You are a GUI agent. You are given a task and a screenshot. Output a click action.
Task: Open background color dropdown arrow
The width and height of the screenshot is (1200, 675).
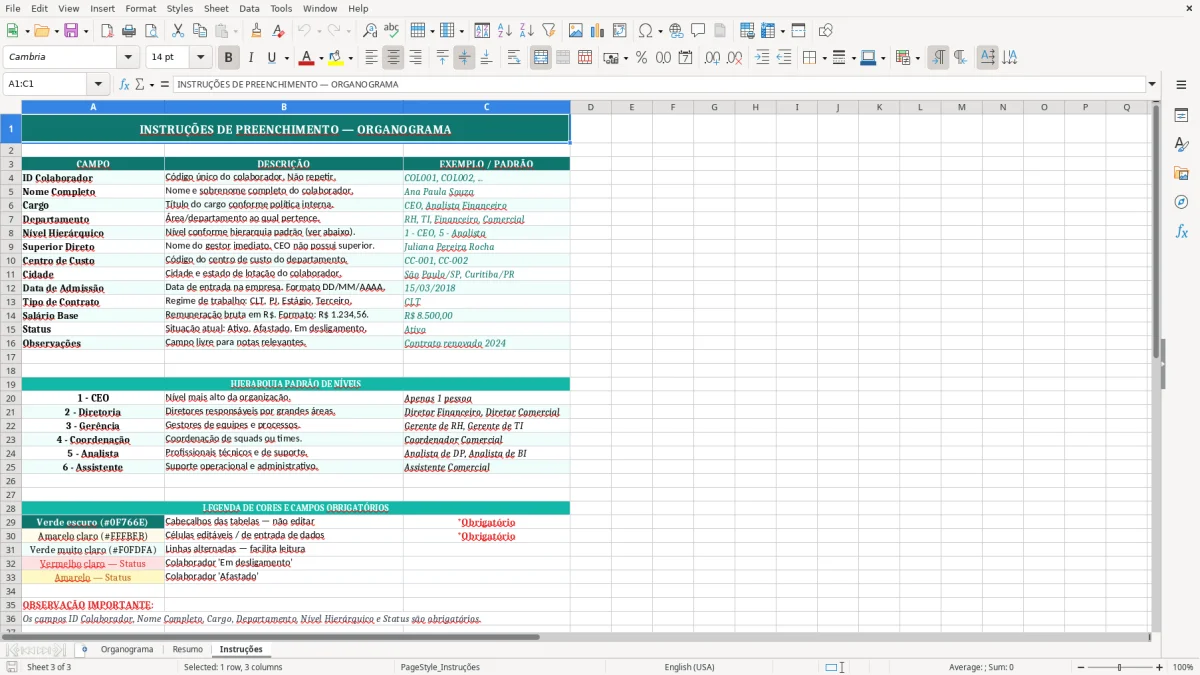coord(350,58)
